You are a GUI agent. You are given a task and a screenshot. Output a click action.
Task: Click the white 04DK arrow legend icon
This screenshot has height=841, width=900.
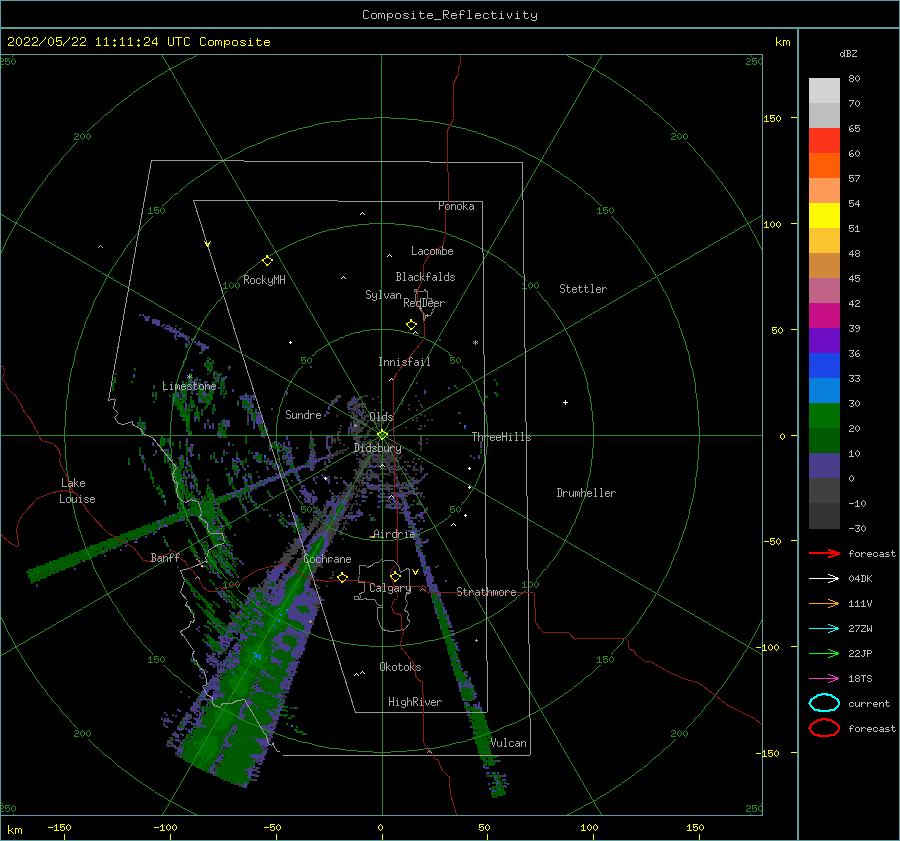824,579
